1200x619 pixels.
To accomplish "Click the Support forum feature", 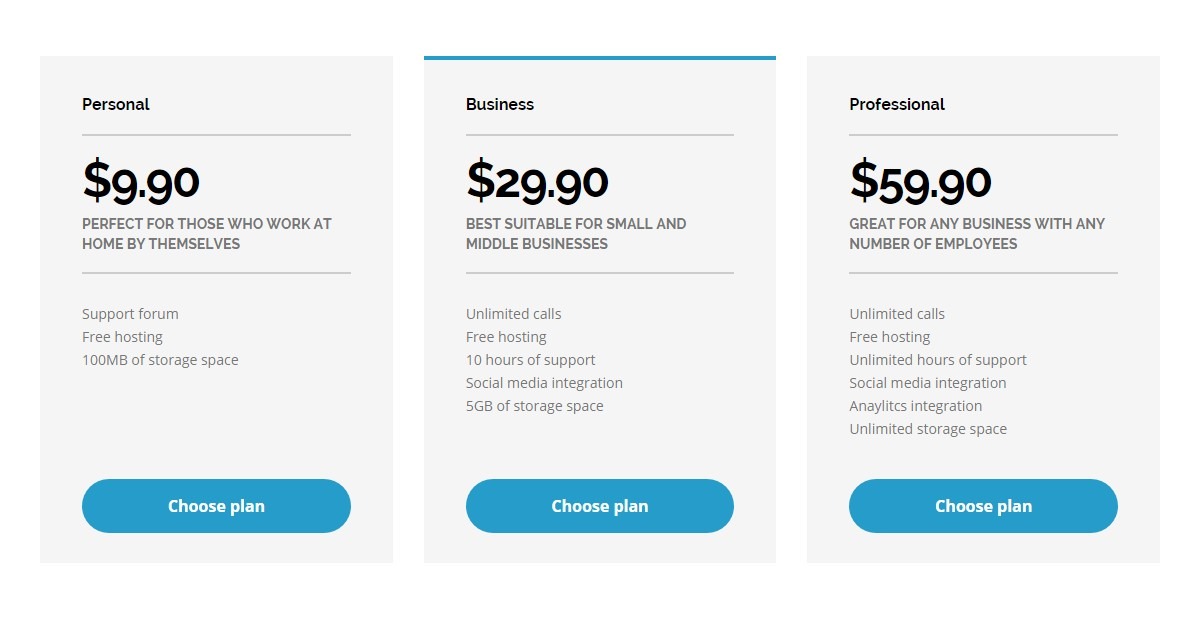I will (x=130, y=314).
